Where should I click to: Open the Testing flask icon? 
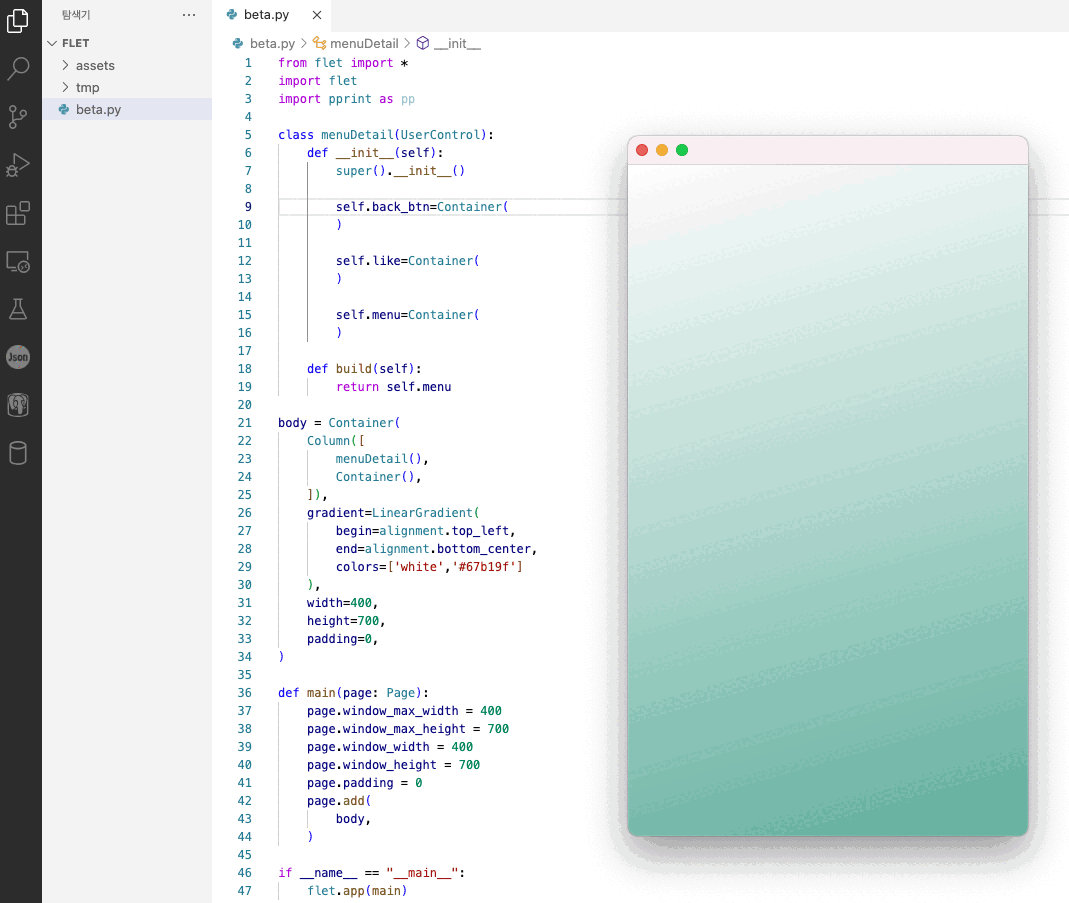point(18,309)
